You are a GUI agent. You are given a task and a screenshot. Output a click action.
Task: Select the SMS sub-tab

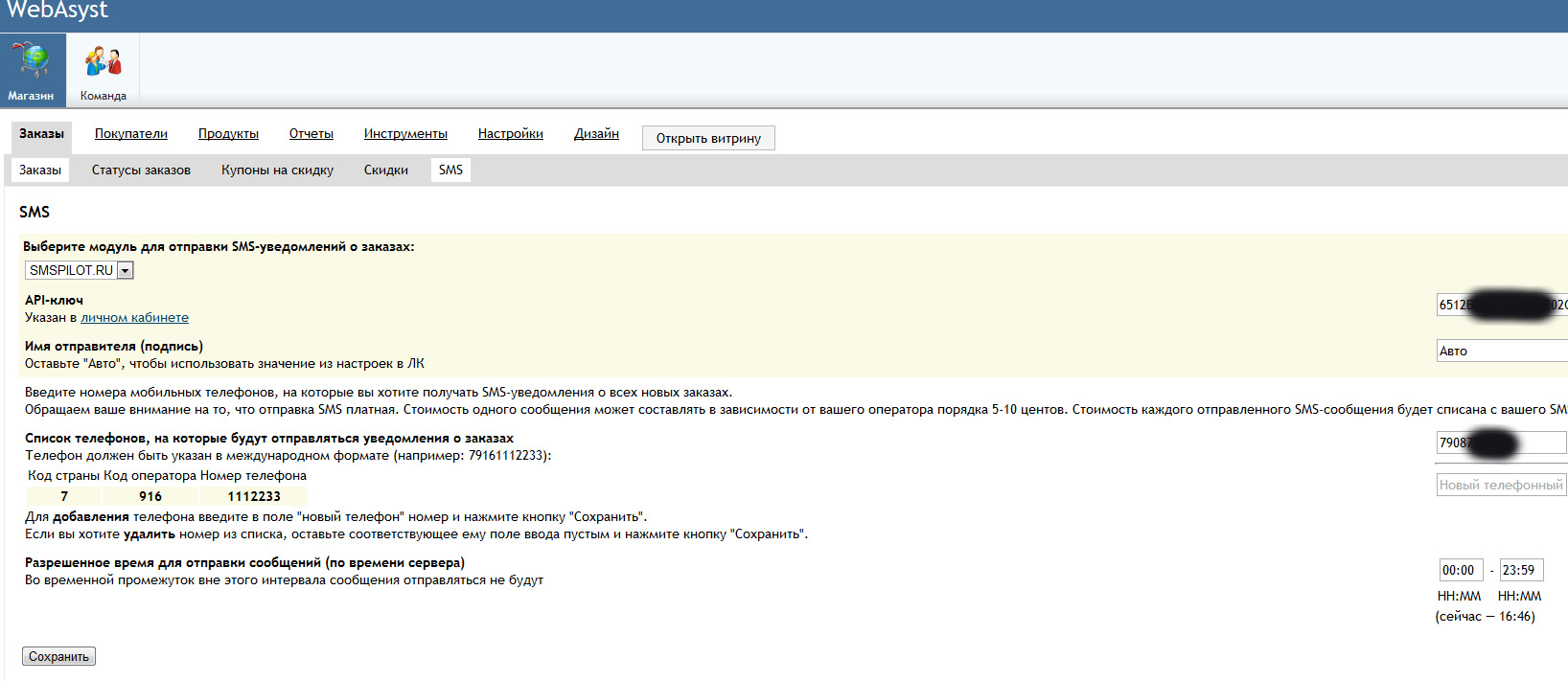tap(450, 170)
